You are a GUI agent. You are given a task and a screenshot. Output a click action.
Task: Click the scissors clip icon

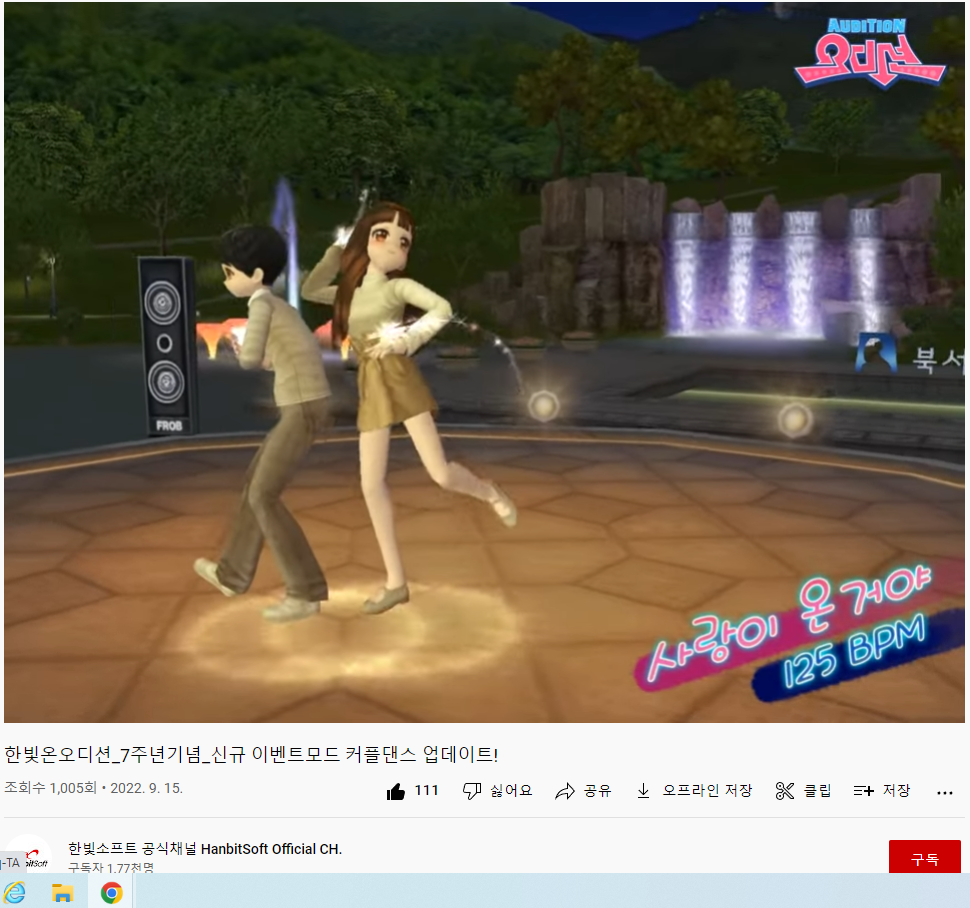coord(784,791)
